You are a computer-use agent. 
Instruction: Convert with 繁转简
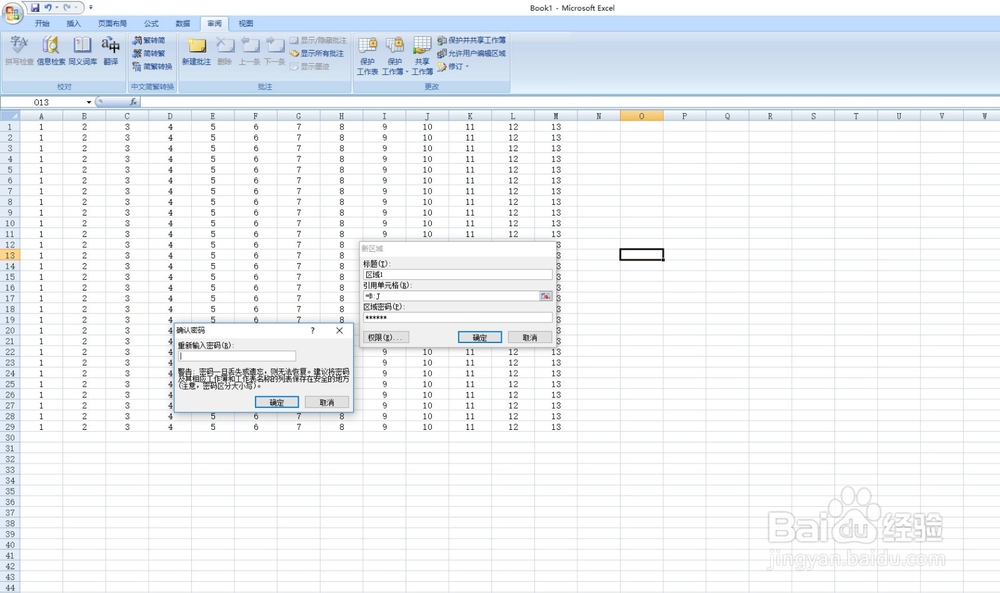point(149,40)
